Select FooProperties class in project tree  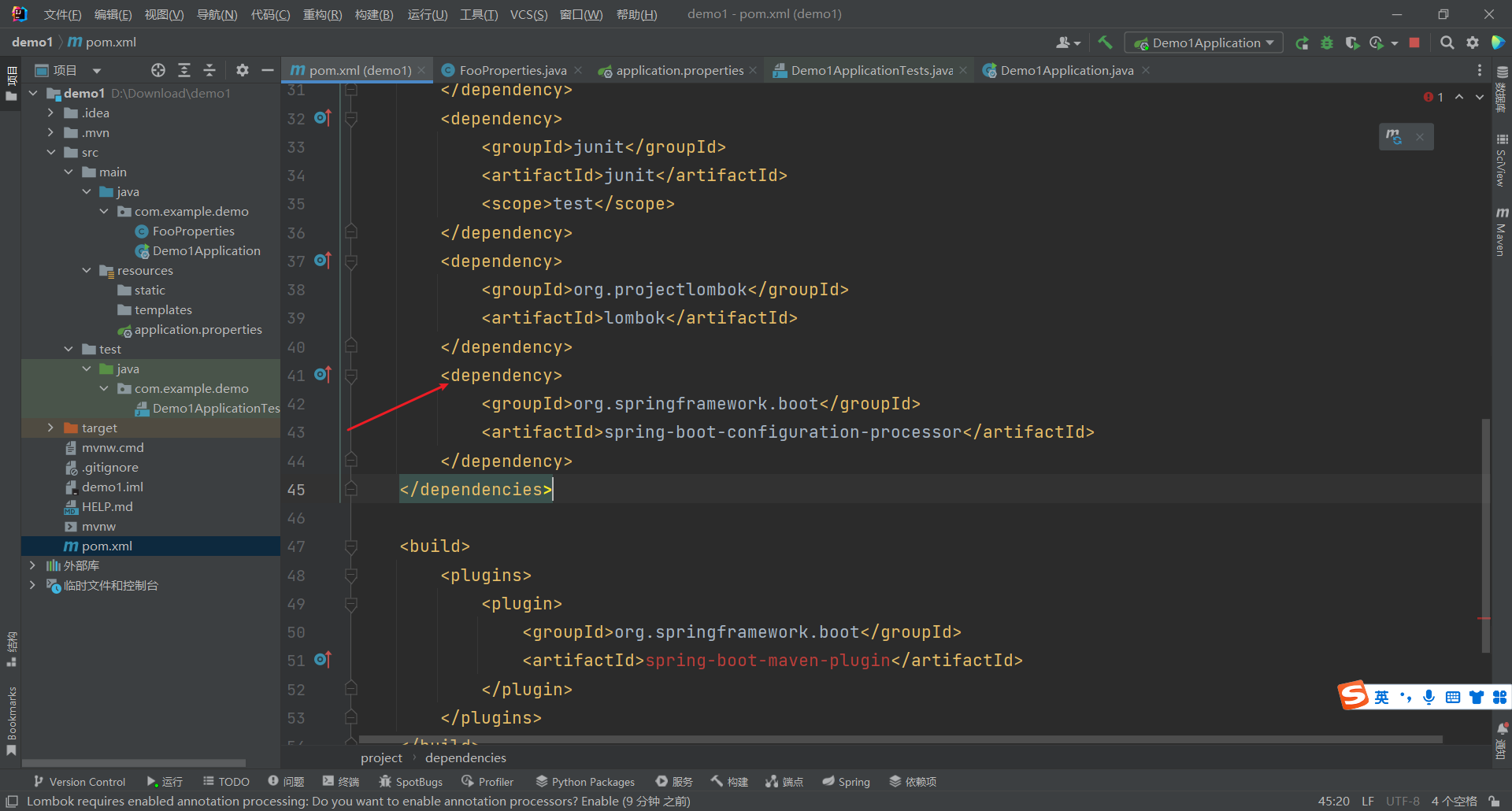click(194, 231)
